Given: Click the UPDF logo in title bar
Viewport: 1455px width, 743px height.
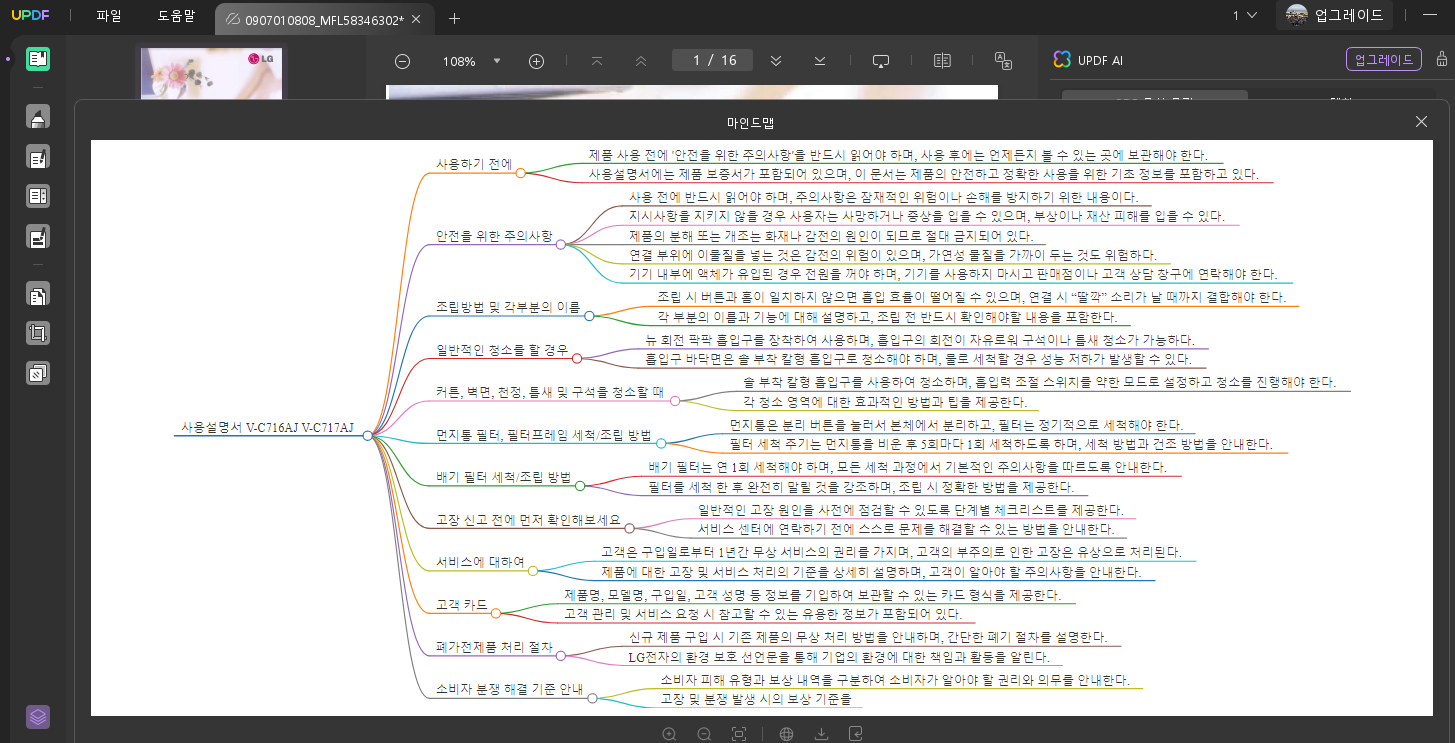Looking at the screenshot, I should click(x=30, y=16).
